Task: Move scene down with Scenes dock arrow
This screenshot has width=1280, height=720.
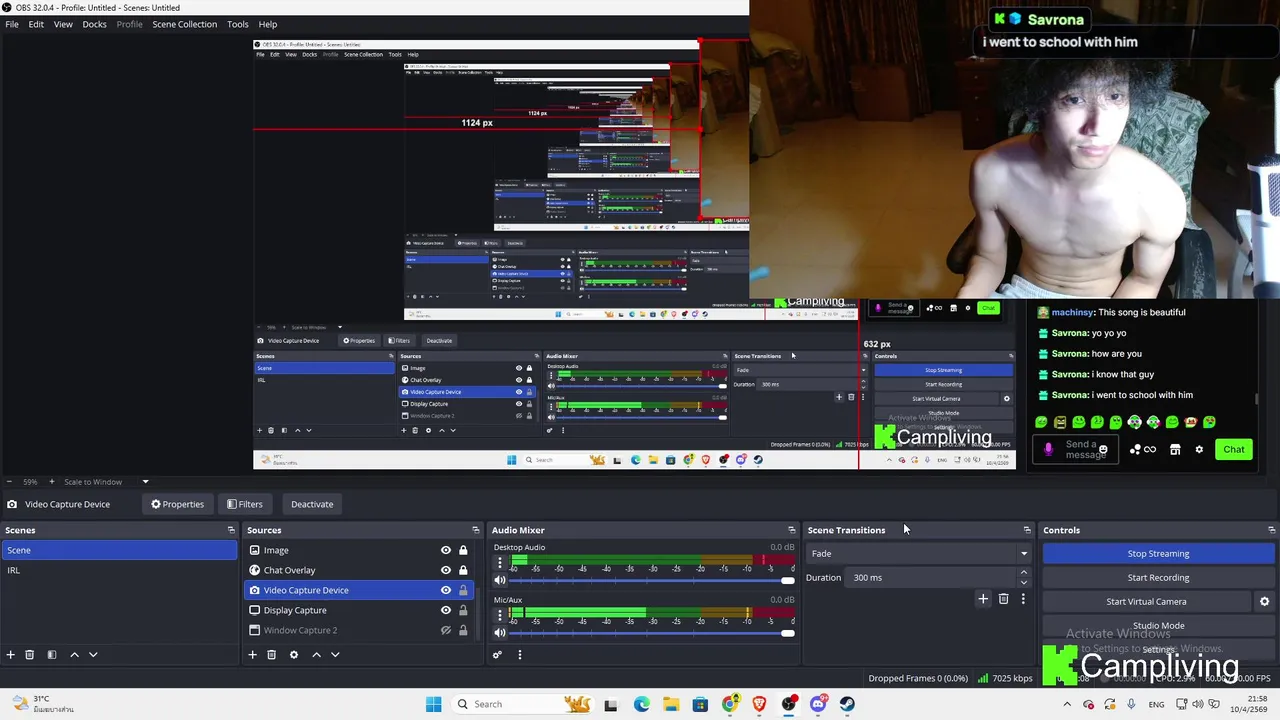Action: [x=93, y=654]
